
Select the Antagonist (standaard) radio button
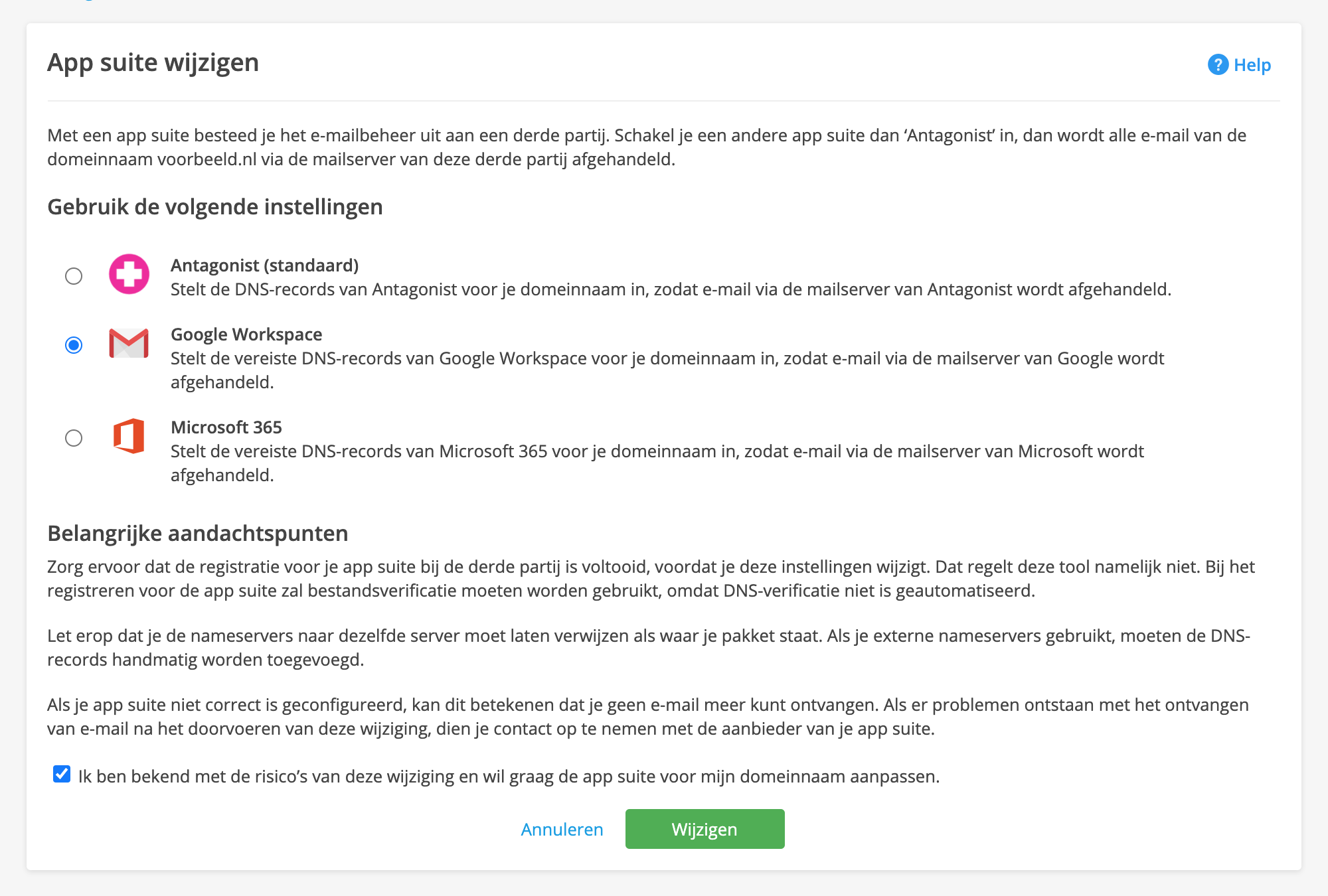[x=74, y=277]
